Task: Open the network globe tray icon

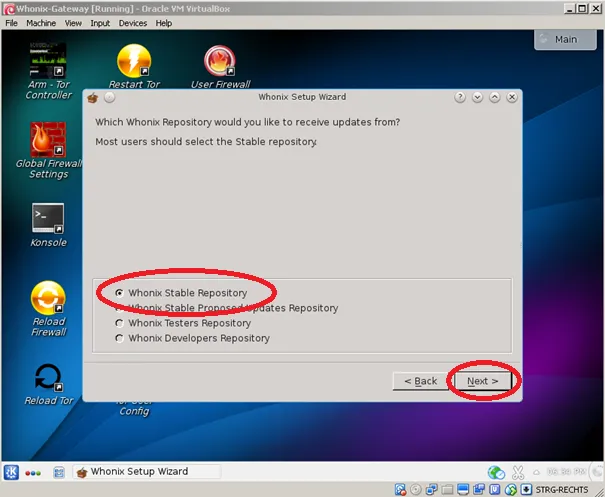Action: pyautogui.click(x=496, y=472)
